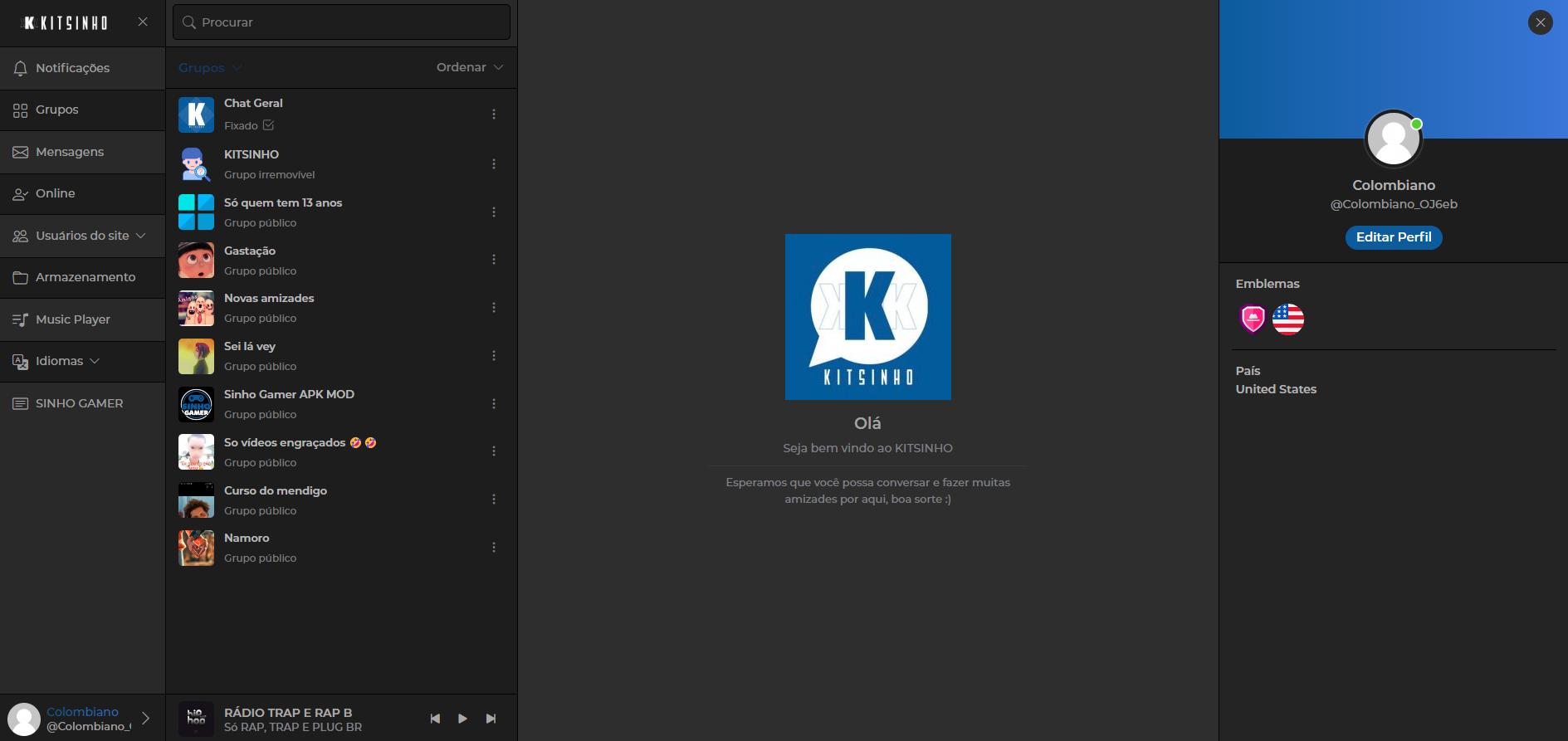Click the Editar Perfil button
1568x741 pixels.
click(x=1394, y=237)
